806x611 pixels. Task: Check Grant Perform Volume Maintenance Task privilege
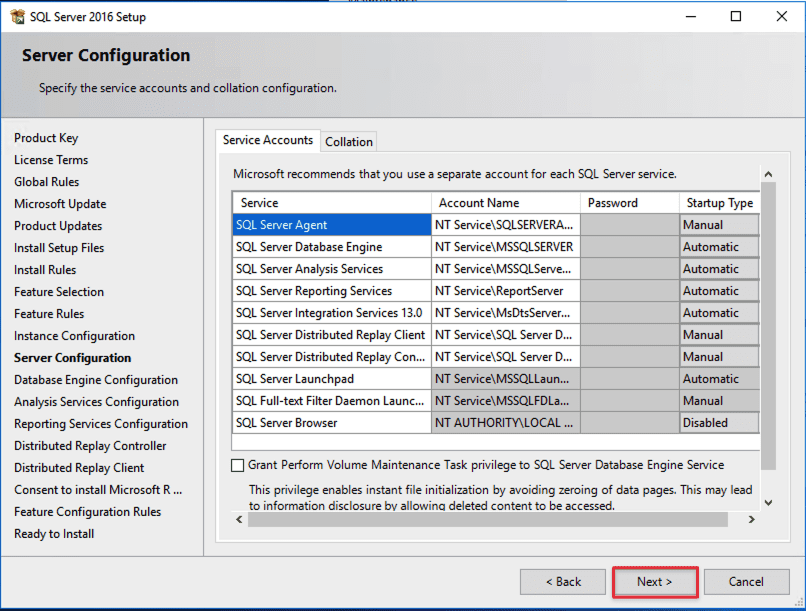pos(237,465)
